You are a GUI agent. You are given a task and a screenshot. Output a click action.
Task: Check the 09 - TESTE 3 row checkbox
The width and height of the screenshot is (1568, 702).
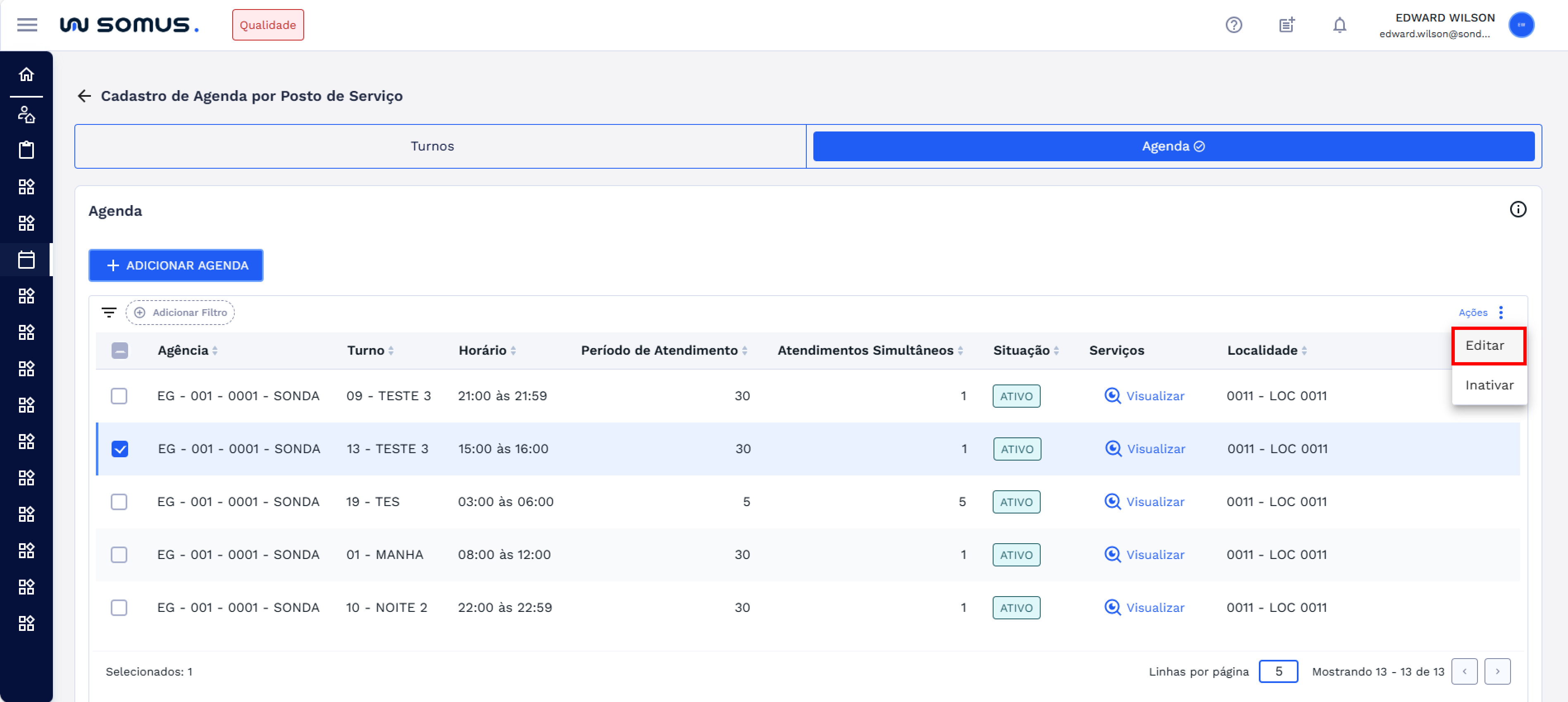[119, 396]
